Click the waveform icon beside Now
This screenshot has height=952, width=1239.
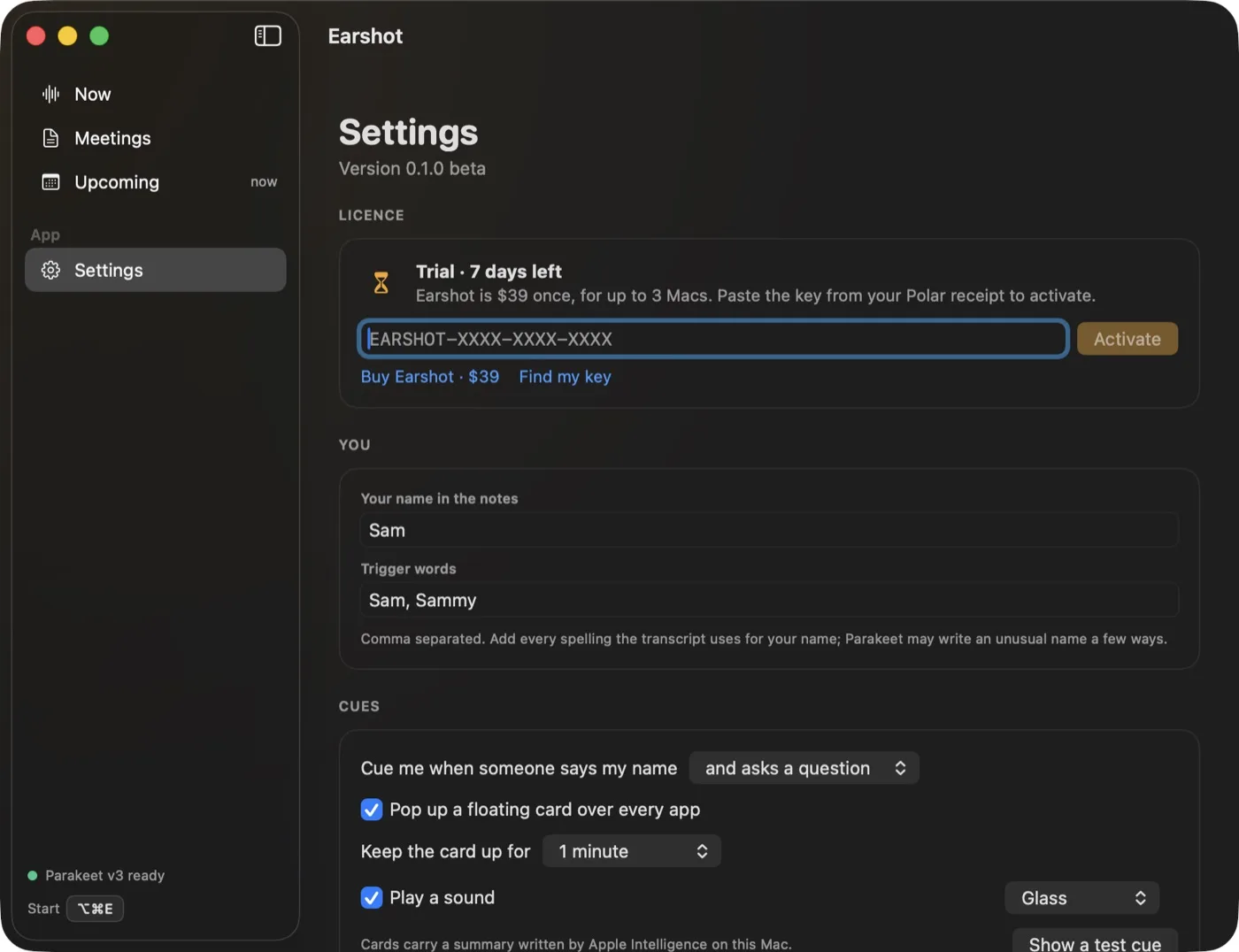[x=51, y=94]
